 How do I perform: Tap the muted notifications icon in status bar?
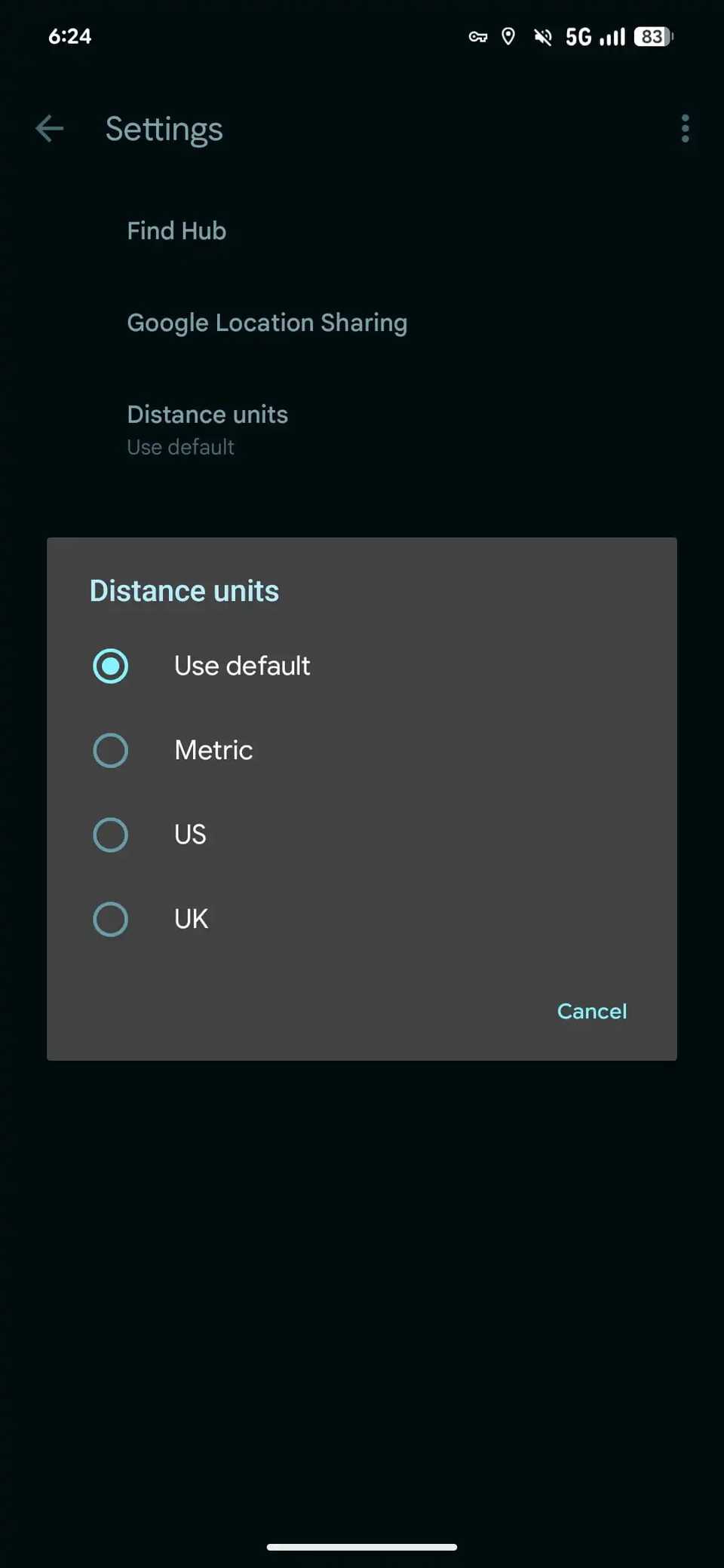tap(542, 37)
